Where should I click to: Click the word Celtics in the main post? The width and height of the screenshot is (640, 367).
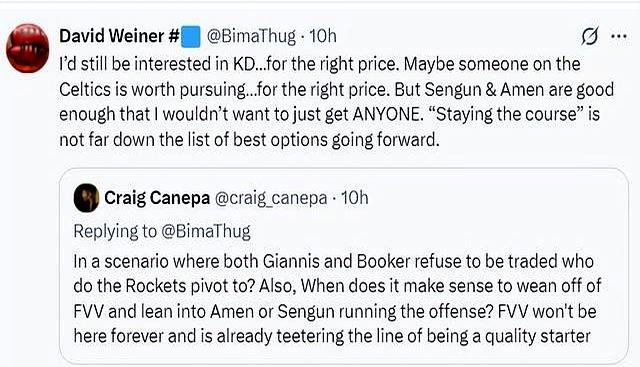tap(85, 89)
